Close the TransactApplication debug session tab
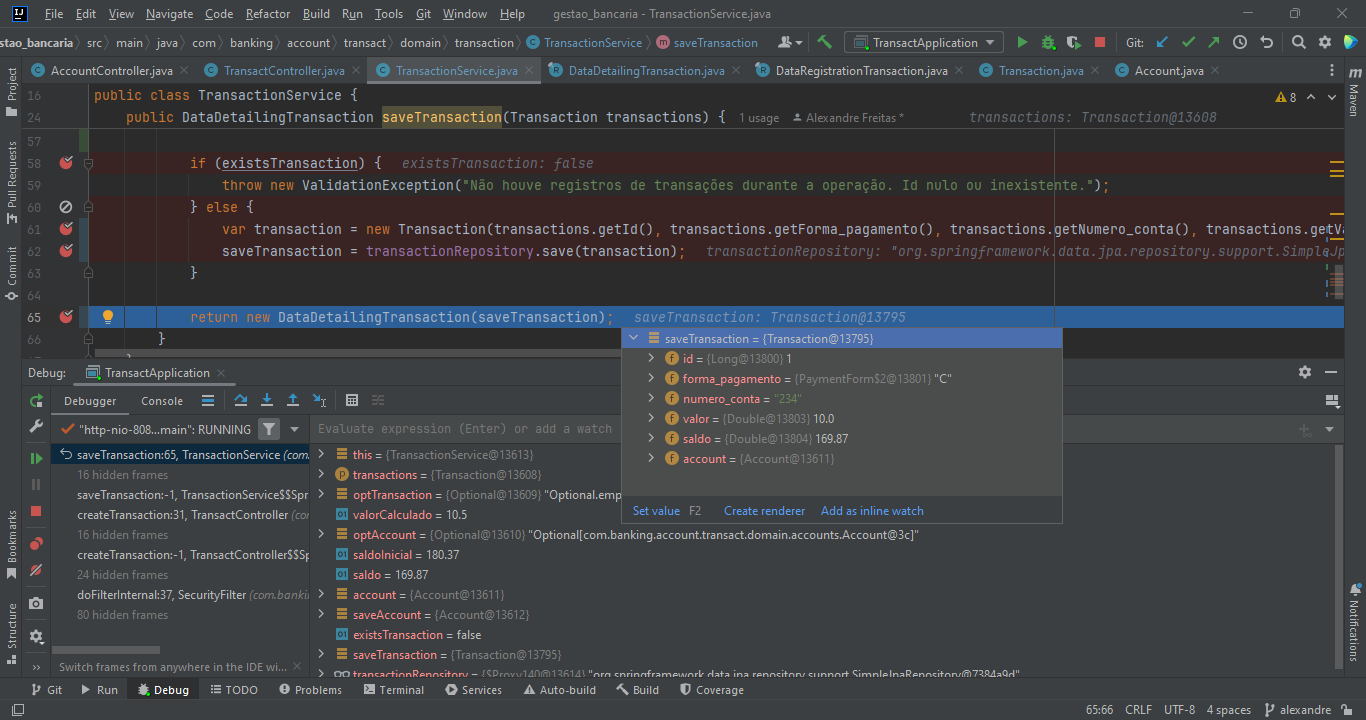Viewport: 1366px width, 720px height. [x=222, y=373]
